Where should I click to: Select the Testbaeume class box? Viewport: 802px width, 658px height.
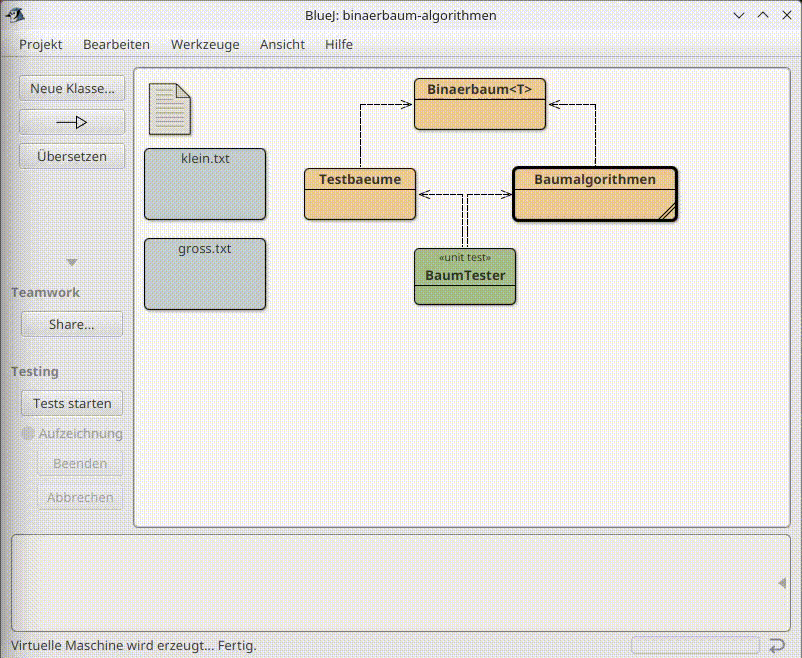360,194
